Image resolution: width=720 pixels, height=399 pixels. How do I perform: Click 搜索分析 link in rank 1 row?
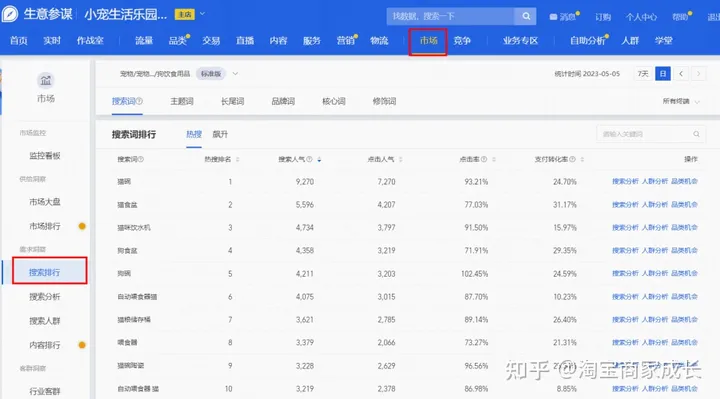pyautogui.click(x=625, y=181)
